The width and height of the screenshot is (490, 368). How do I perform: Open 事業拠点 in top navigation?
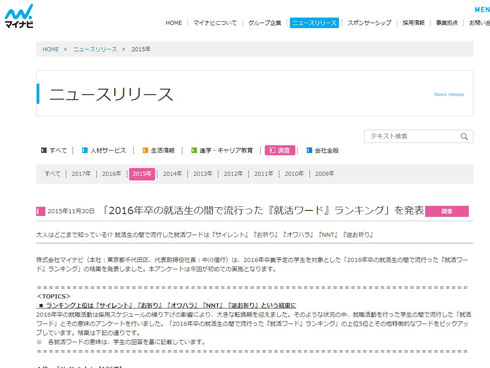pos(447,23)
